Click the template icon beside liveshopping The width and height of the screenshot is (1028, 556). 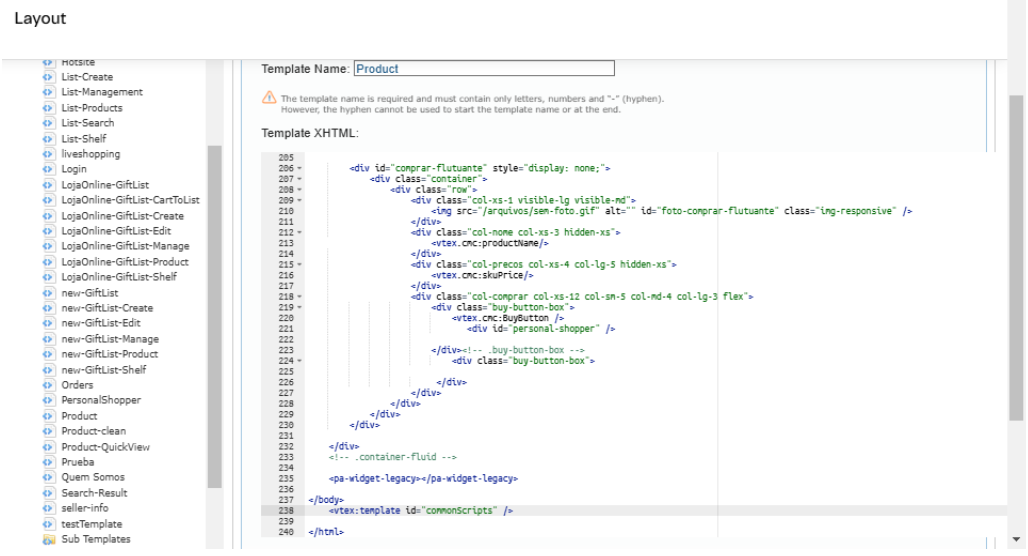[49, 154]
